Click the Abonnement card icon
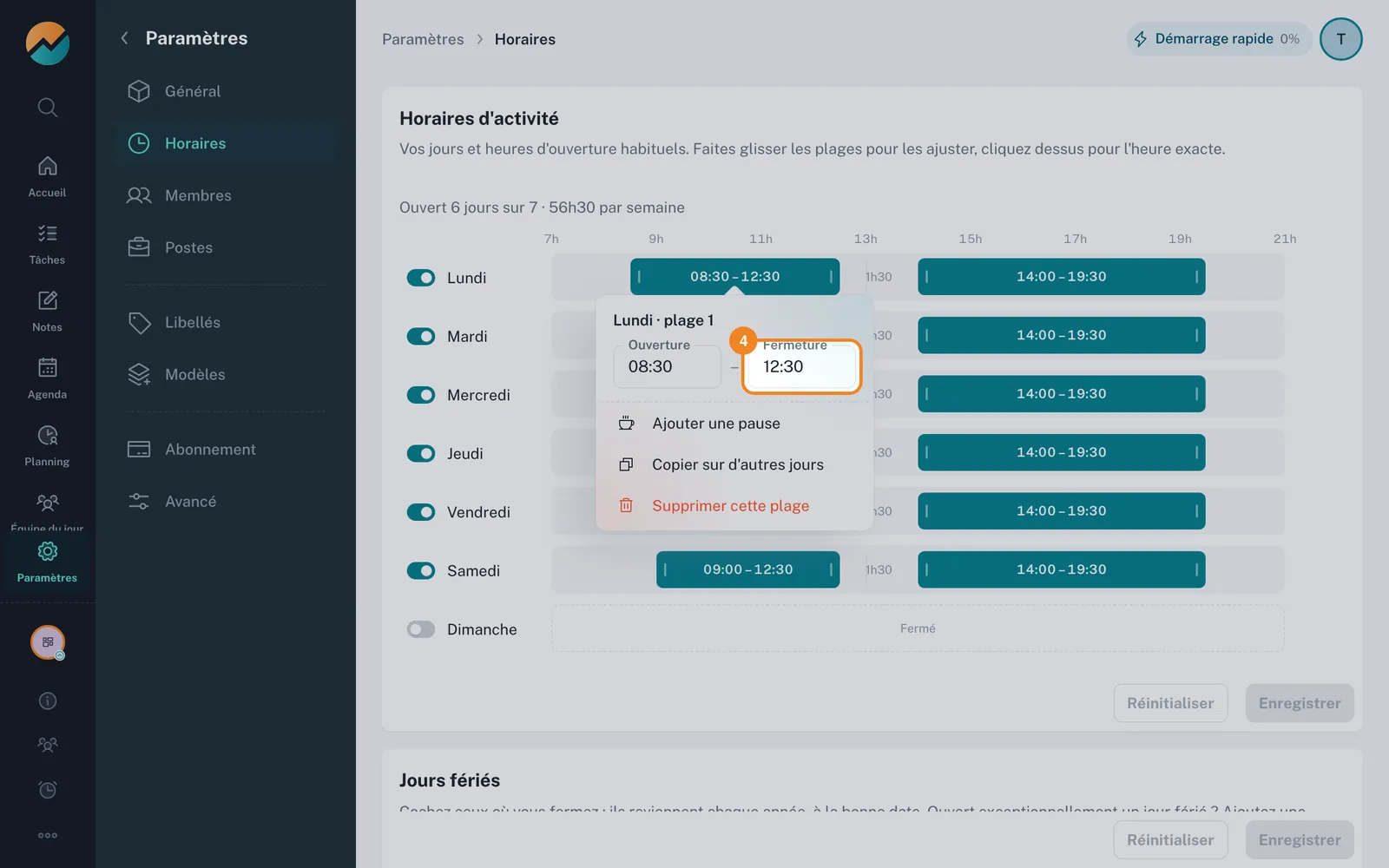Image resolution: width=1389 pixels, height=868 pixels. [x=139, y=449]
